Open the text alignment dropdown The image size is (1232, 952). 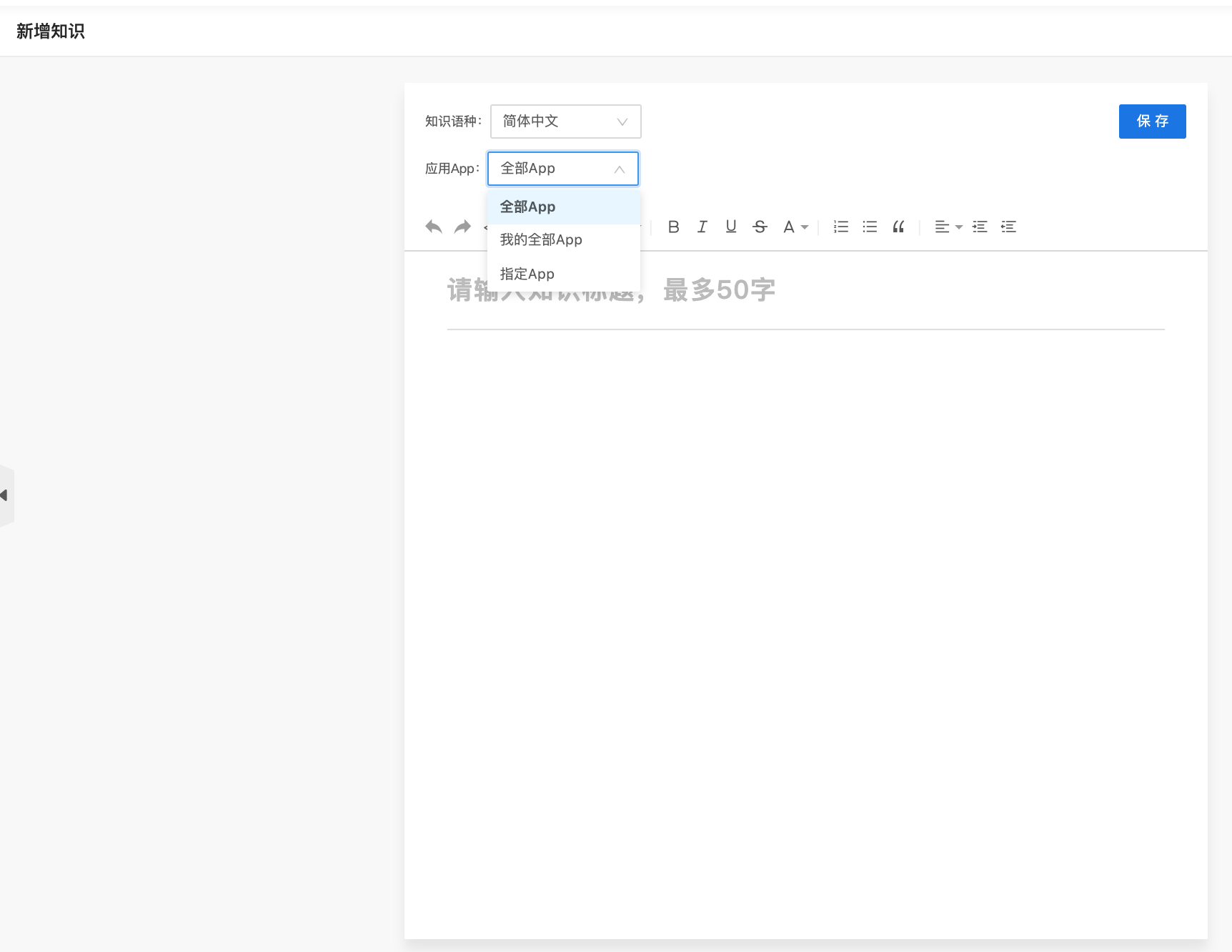948,227
